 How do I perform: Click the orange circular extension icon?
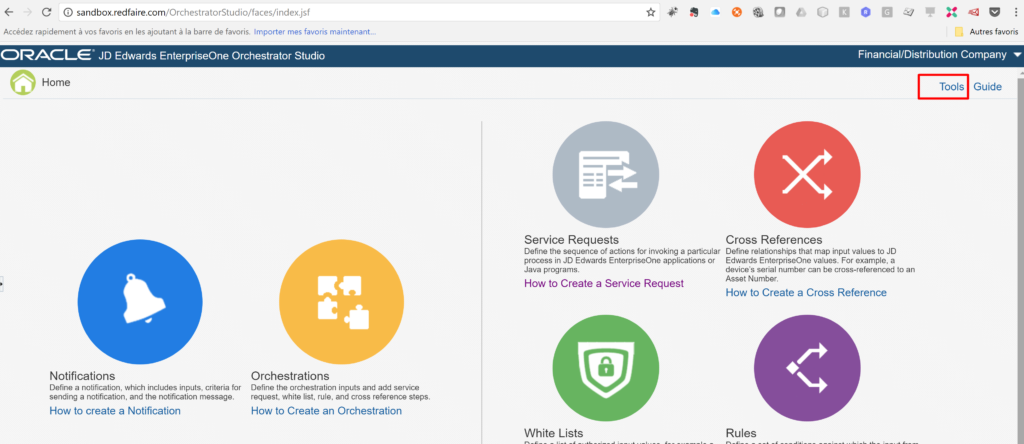click(737, 12)
